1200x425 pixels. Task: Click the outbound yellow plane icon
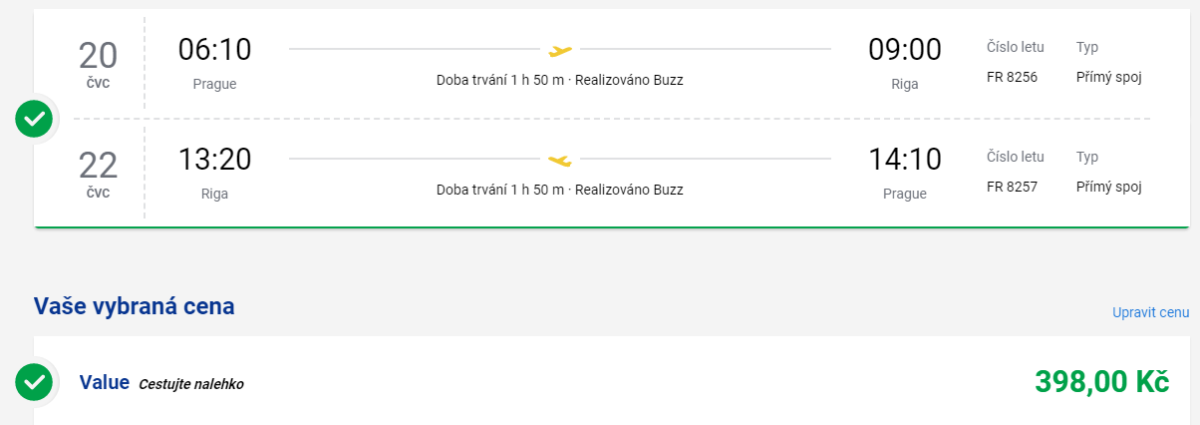(x=560, y=49)
